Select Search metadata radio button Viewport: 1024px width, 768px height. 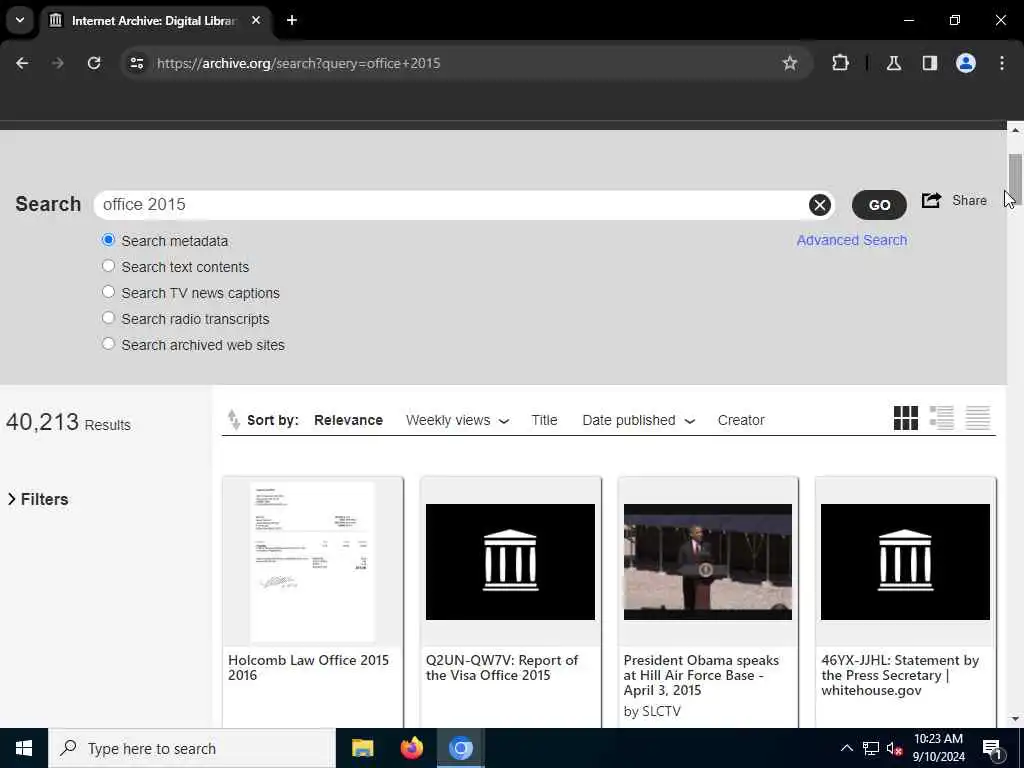click(x=108, y=240)
